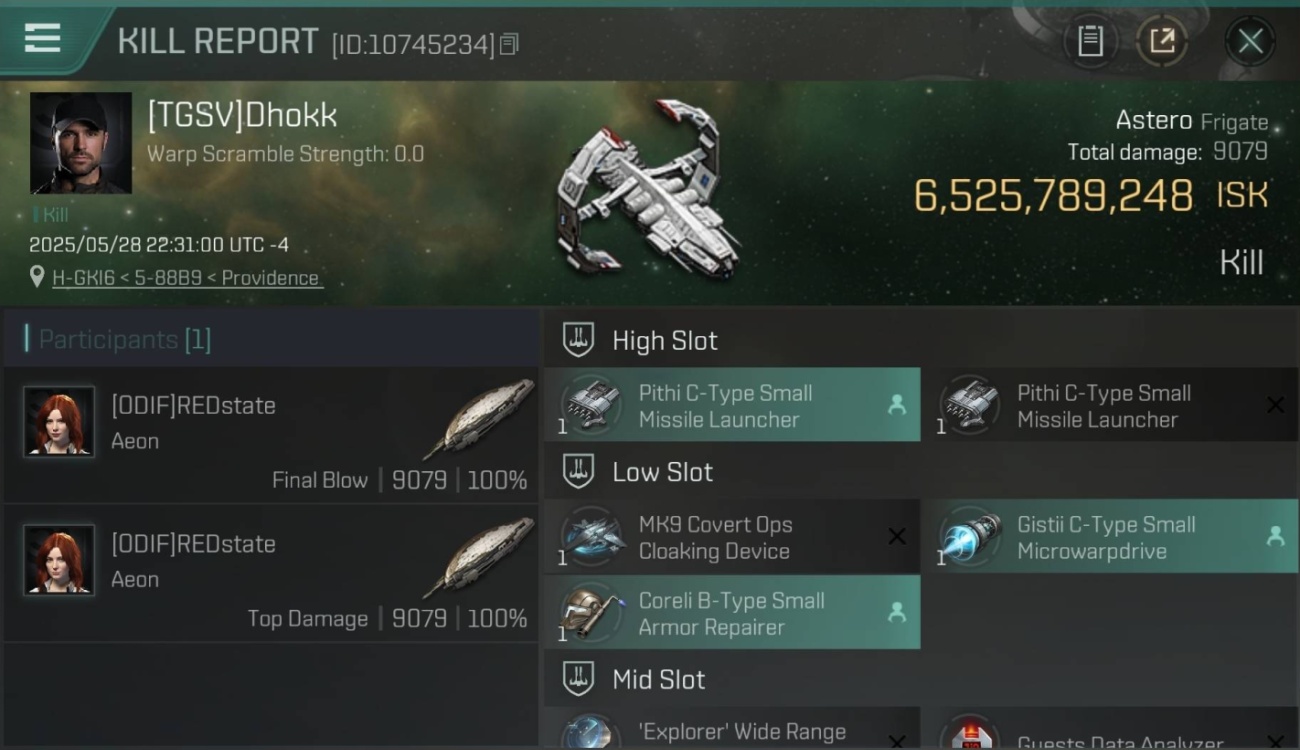Open REDstate's portrait in Final Blow row

coord(59,422)
